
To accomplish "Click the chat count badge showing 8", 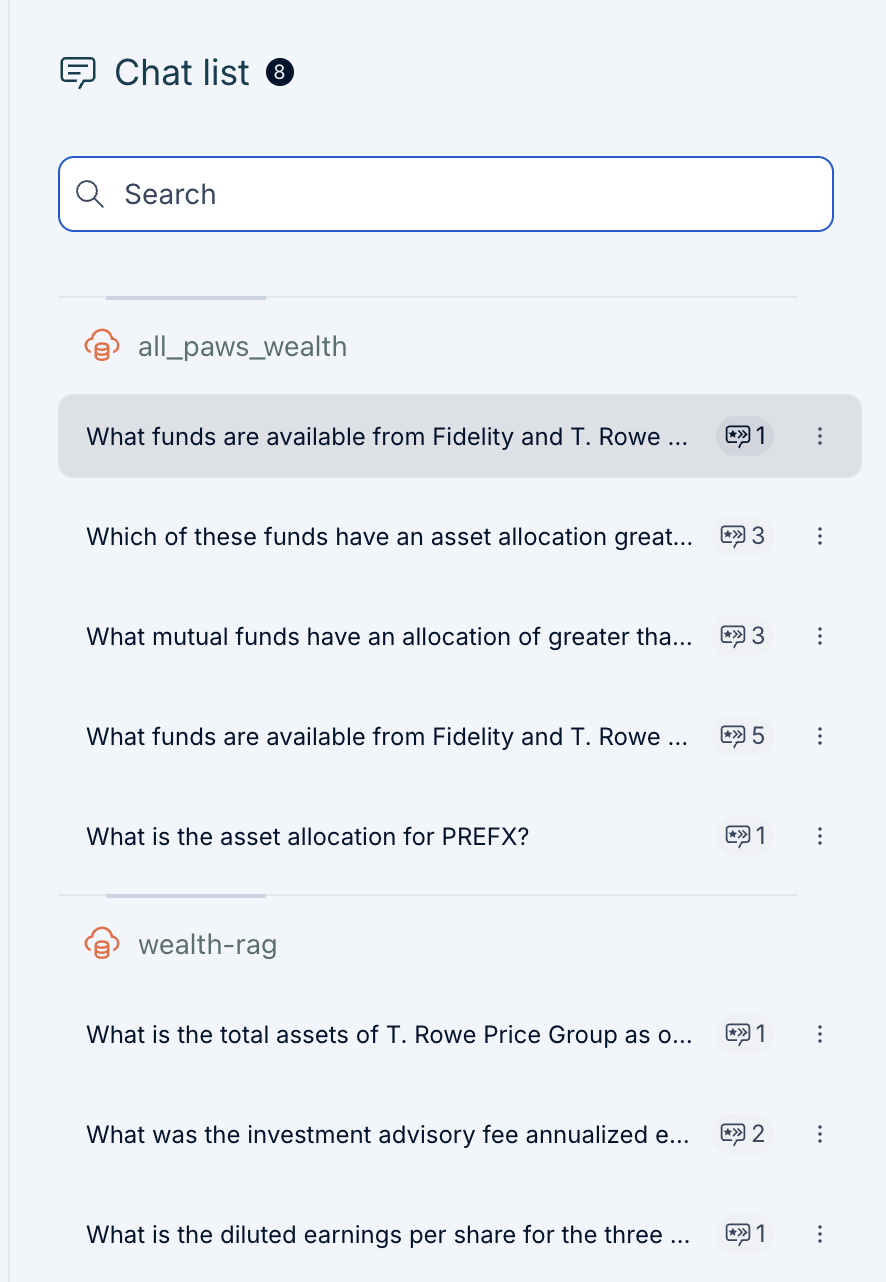I will (280, 73).
